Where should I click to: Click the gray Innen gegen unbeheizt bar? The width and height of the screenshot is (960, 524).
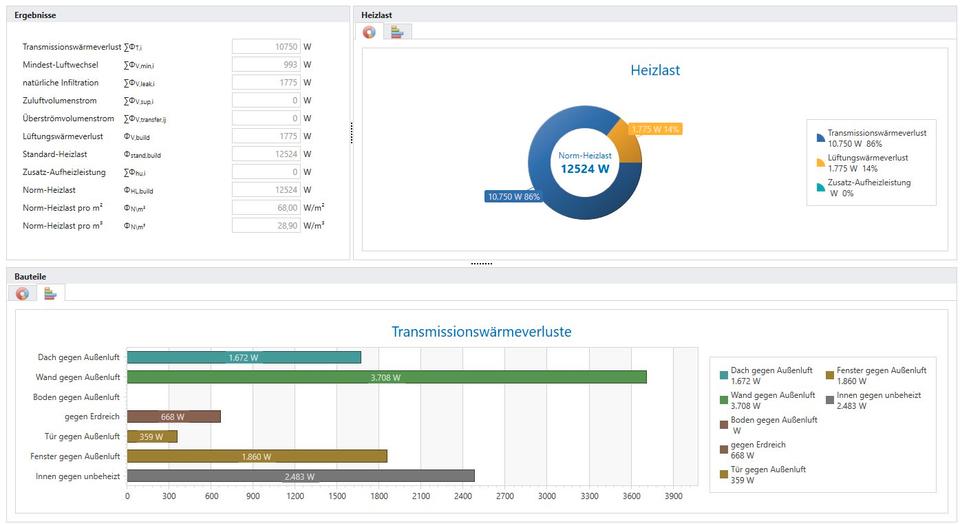point(300,476)
